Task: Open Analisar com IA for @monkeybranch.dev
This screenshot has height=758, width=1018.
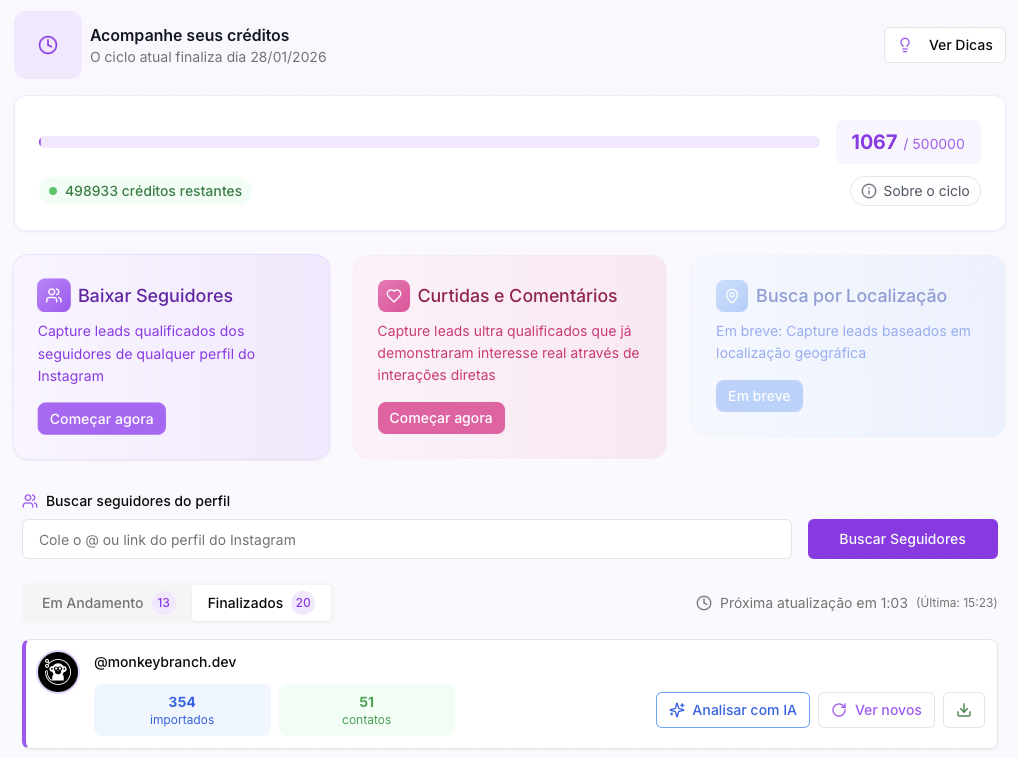Action: 732,709
